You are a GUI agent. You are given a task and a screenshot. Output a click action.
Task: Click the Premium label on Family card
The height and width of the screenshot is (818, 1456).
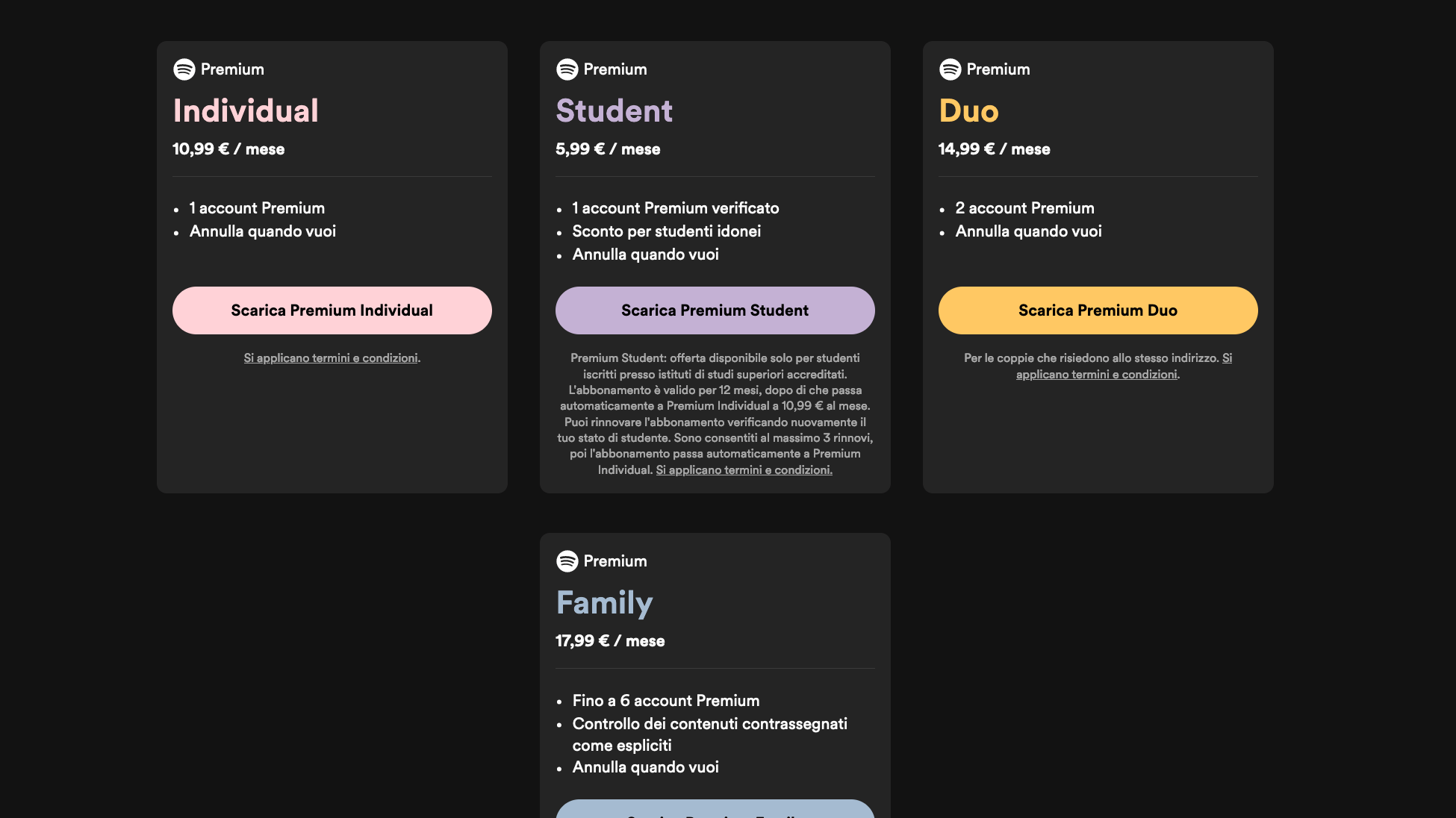[x=615, y=561]
